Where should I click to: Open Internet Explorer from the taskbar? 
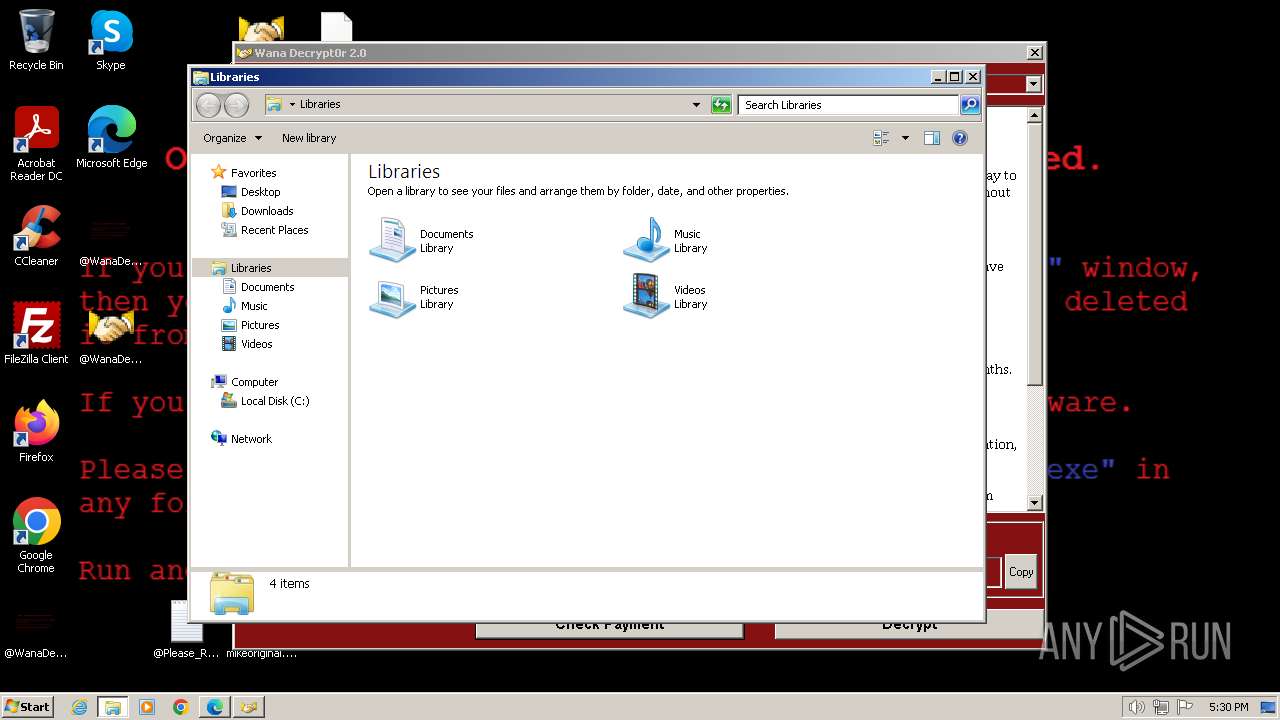80,707
